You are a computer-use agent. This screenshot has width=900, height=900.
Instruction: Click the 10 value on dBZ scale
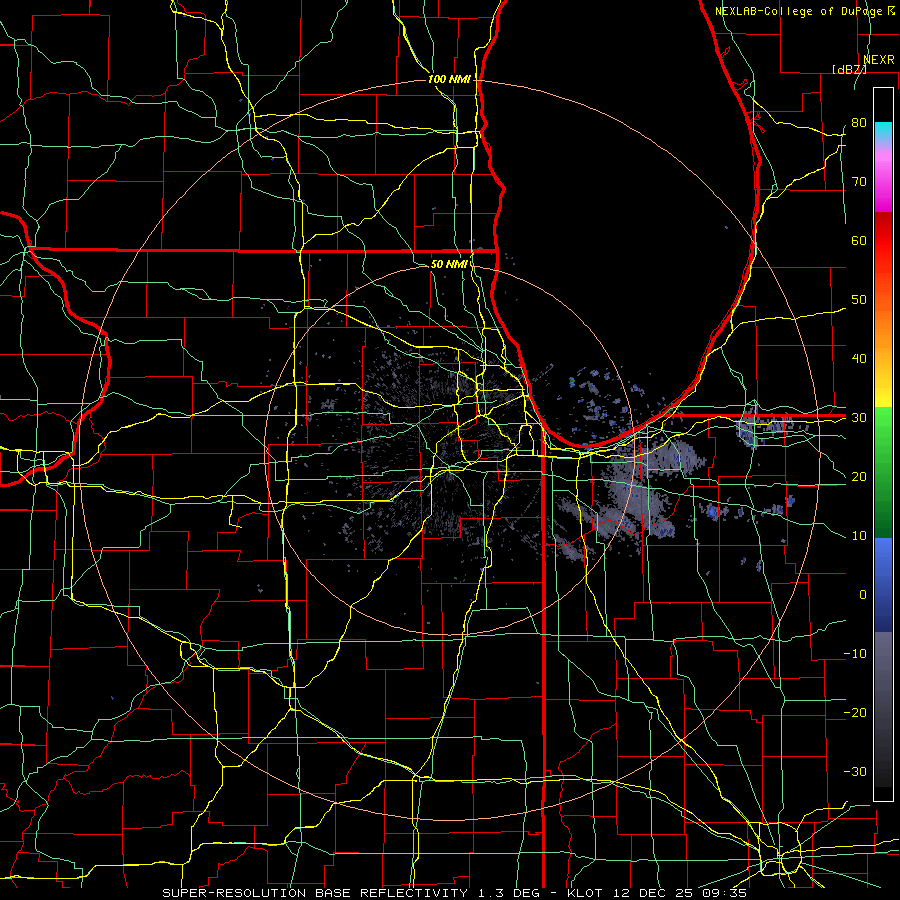pos(859,536)
